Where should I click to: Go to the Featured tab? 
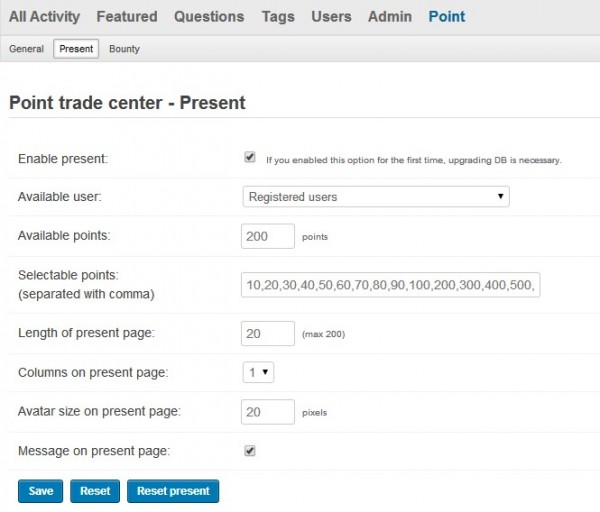pyautogui.click(x=127, y=16)
